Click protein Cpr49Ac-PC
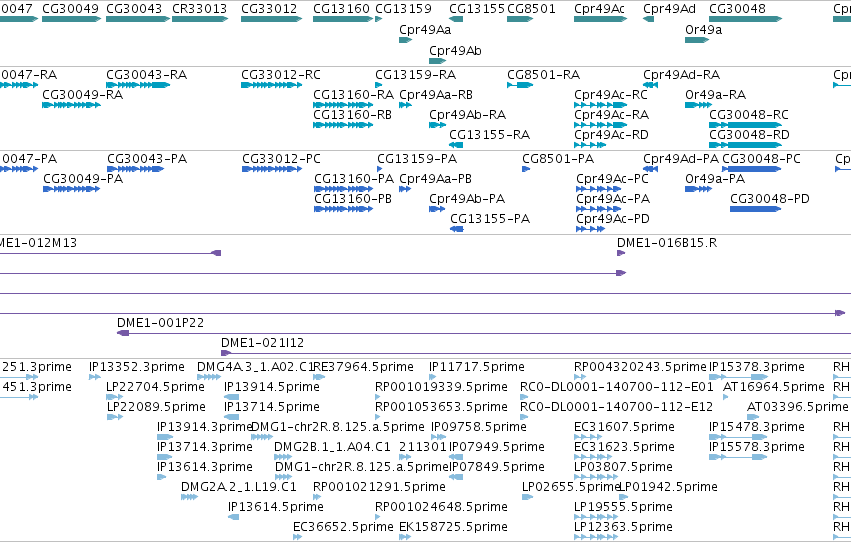Screen dimensions: 851x542 click(599, 189)
